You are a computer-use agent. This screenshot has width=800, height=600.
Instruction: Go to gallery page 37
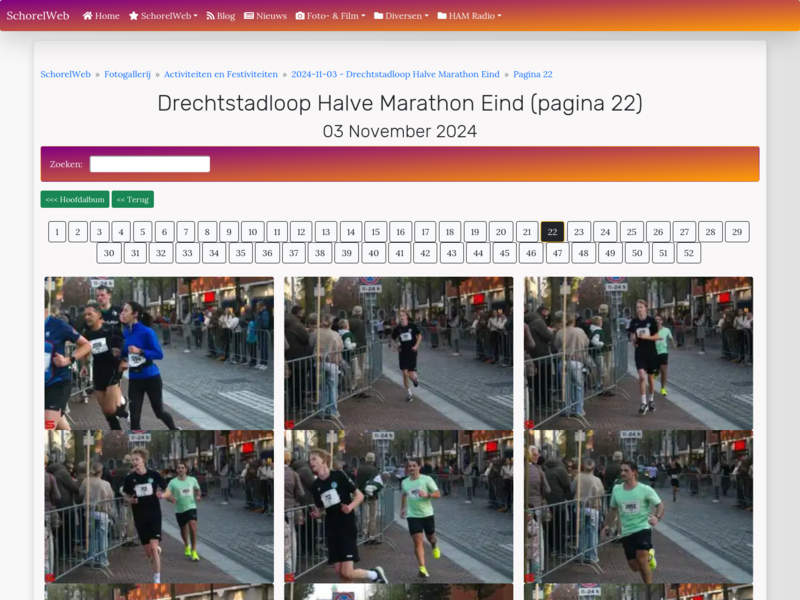(x=294, y=253)
